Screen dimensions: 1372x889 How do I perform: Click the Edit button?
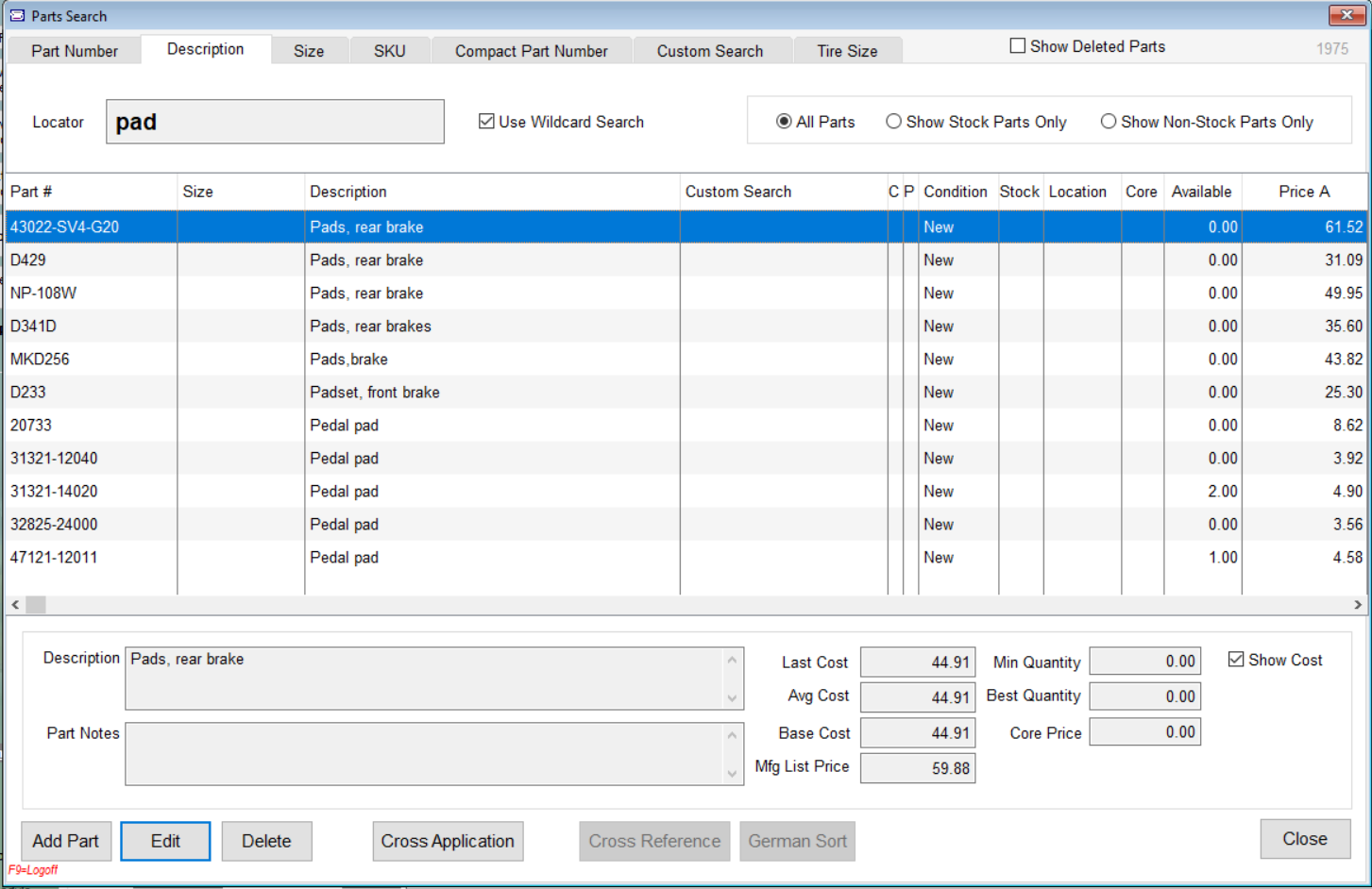(165, 841)
